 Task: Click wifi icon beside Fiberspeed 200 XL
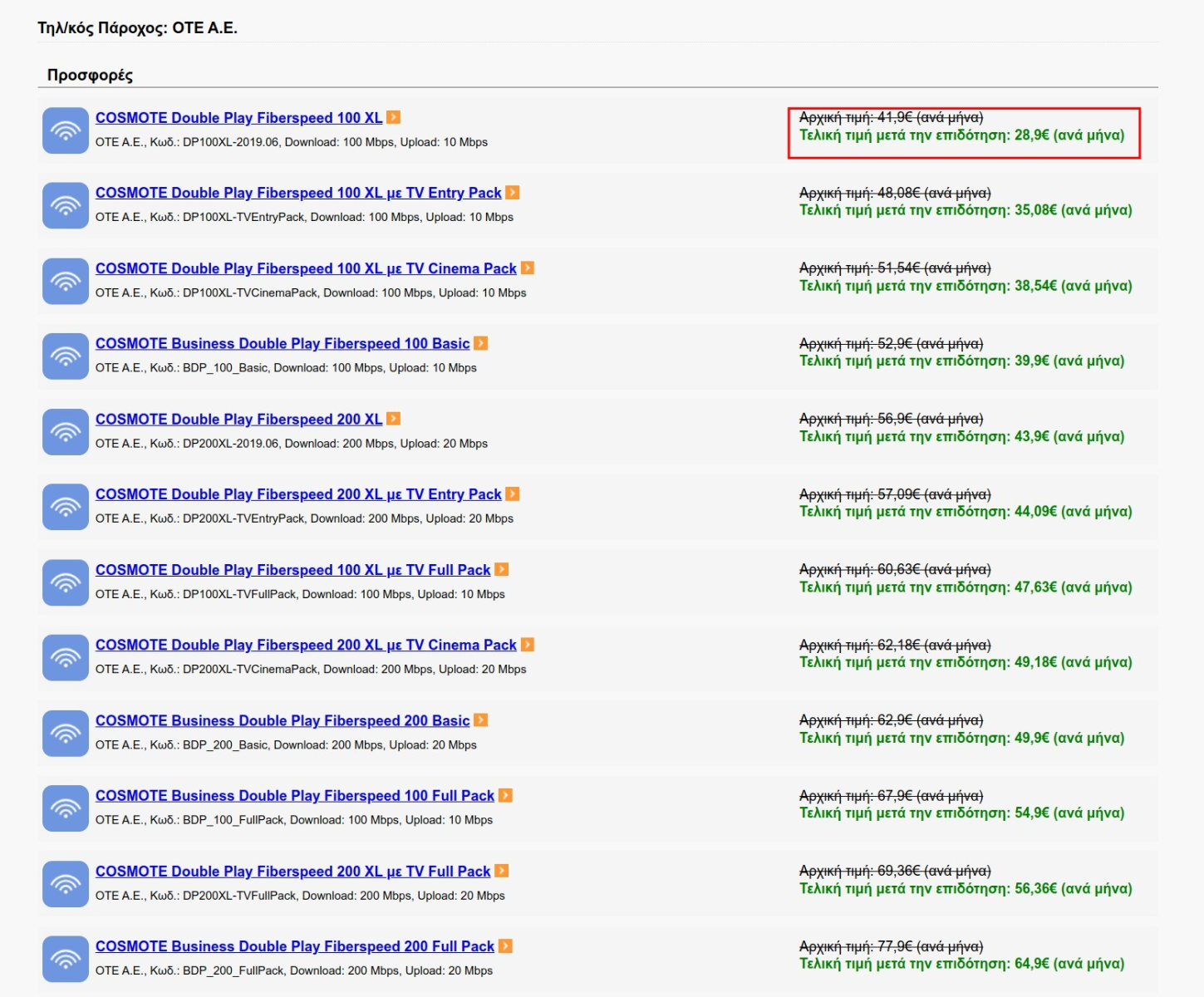[x=66, y=432]
